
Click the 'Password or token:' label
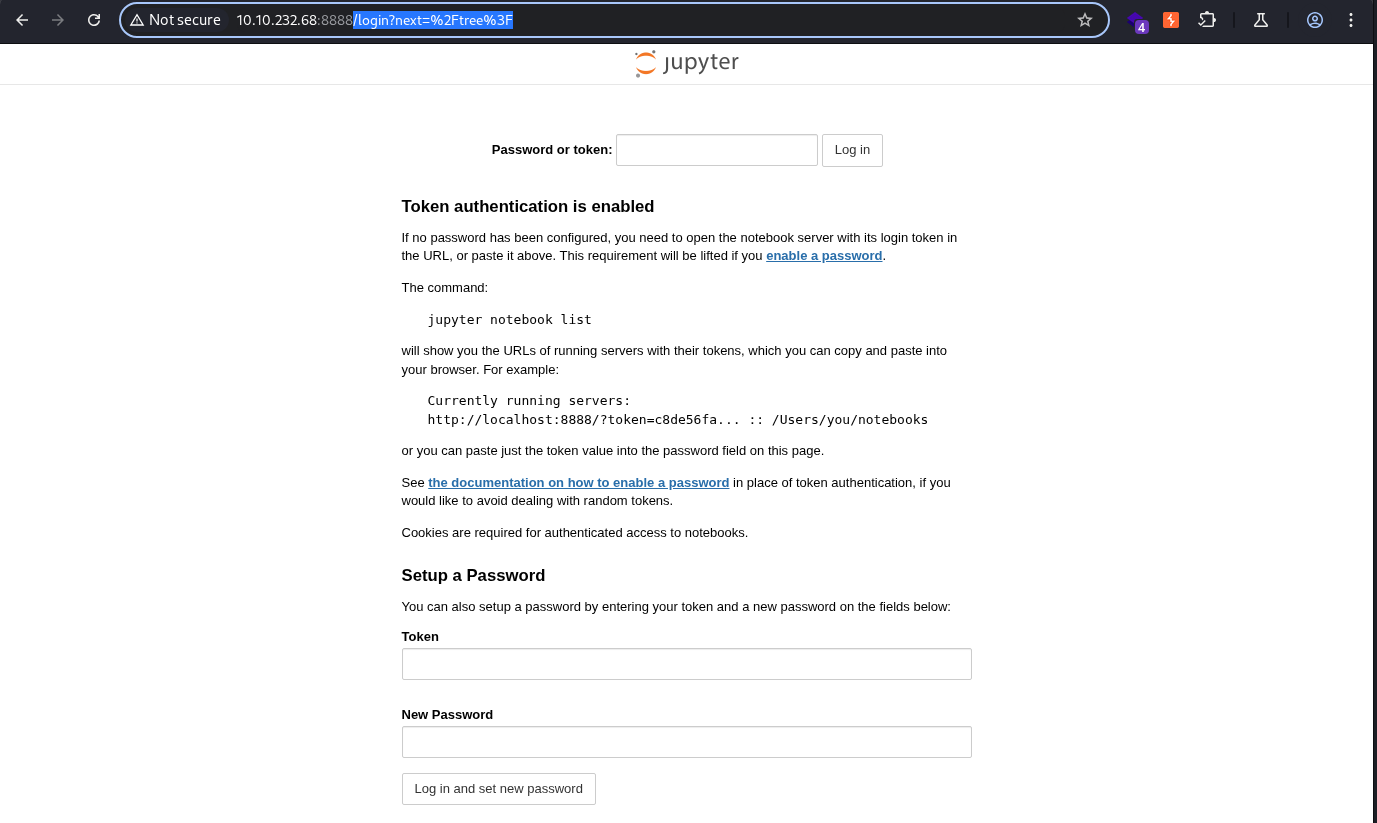point(552,150)
